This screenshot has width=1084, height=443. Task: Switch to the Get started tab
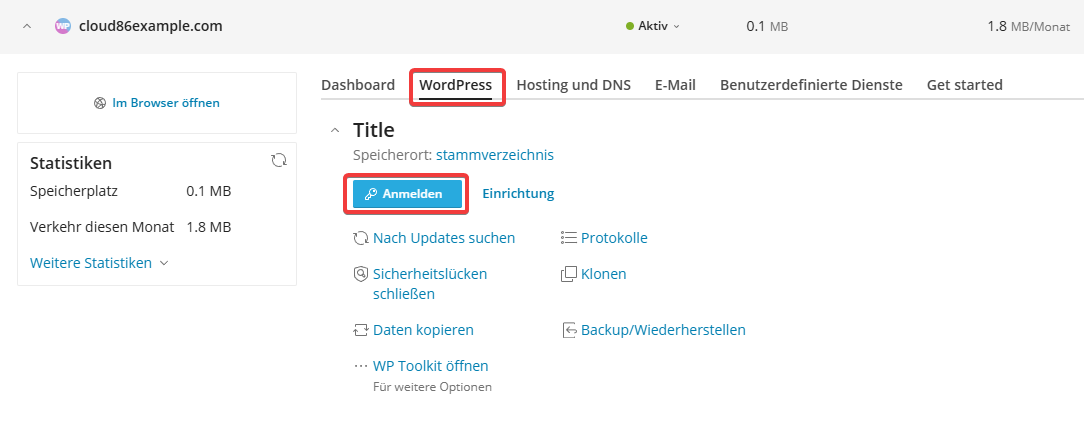[x=964, y=85]
